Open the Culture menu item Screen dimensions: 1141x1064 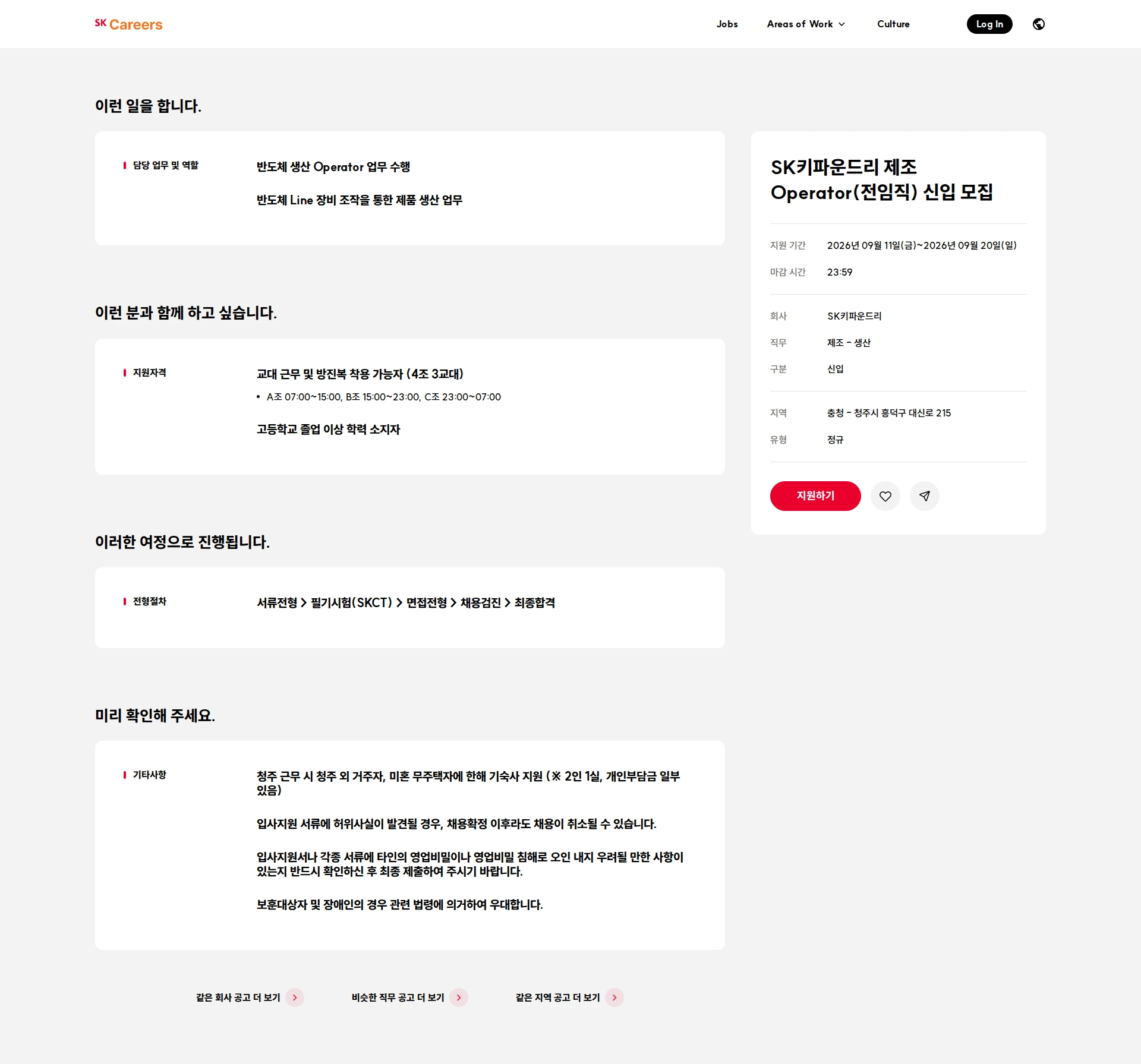893,24
